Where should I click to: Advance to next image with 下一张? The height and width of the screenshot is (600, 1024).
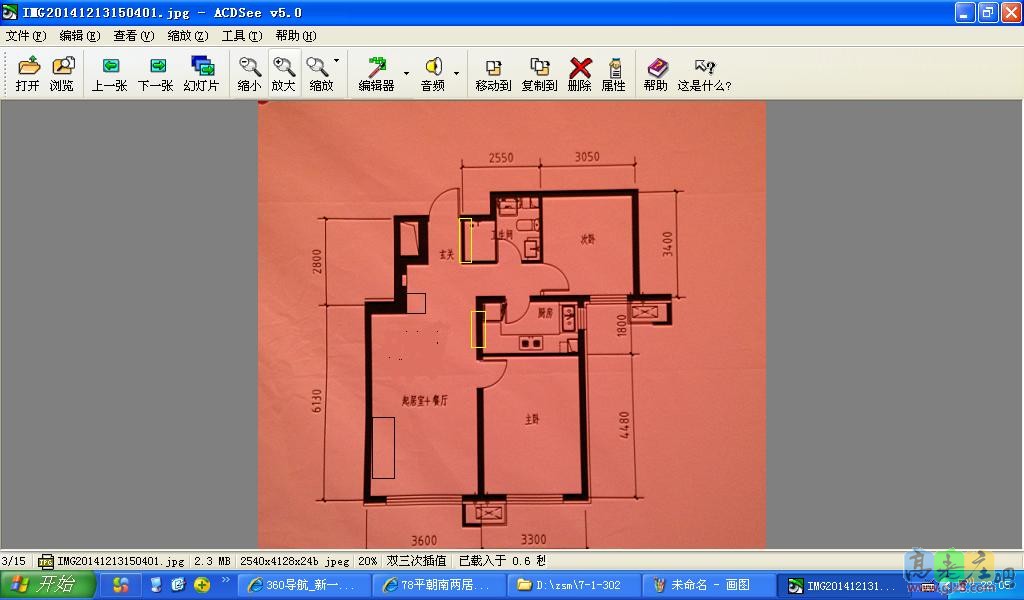point(155,74)
